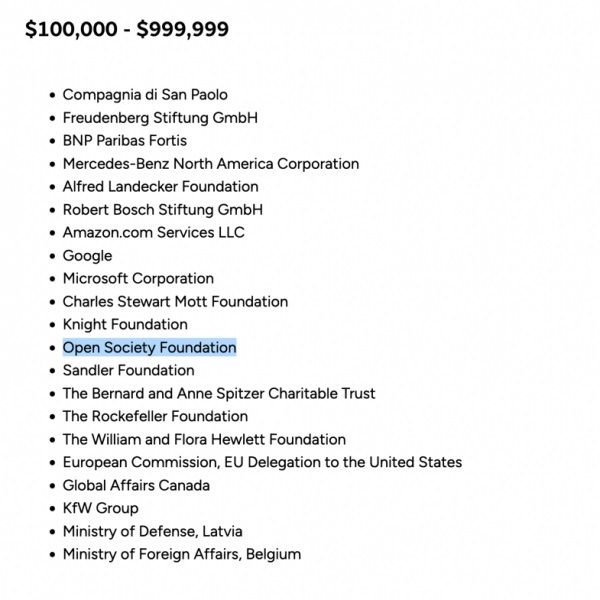Select Global Affairs Canada item
The image size is (600, 600).
(x=136, y=486)
